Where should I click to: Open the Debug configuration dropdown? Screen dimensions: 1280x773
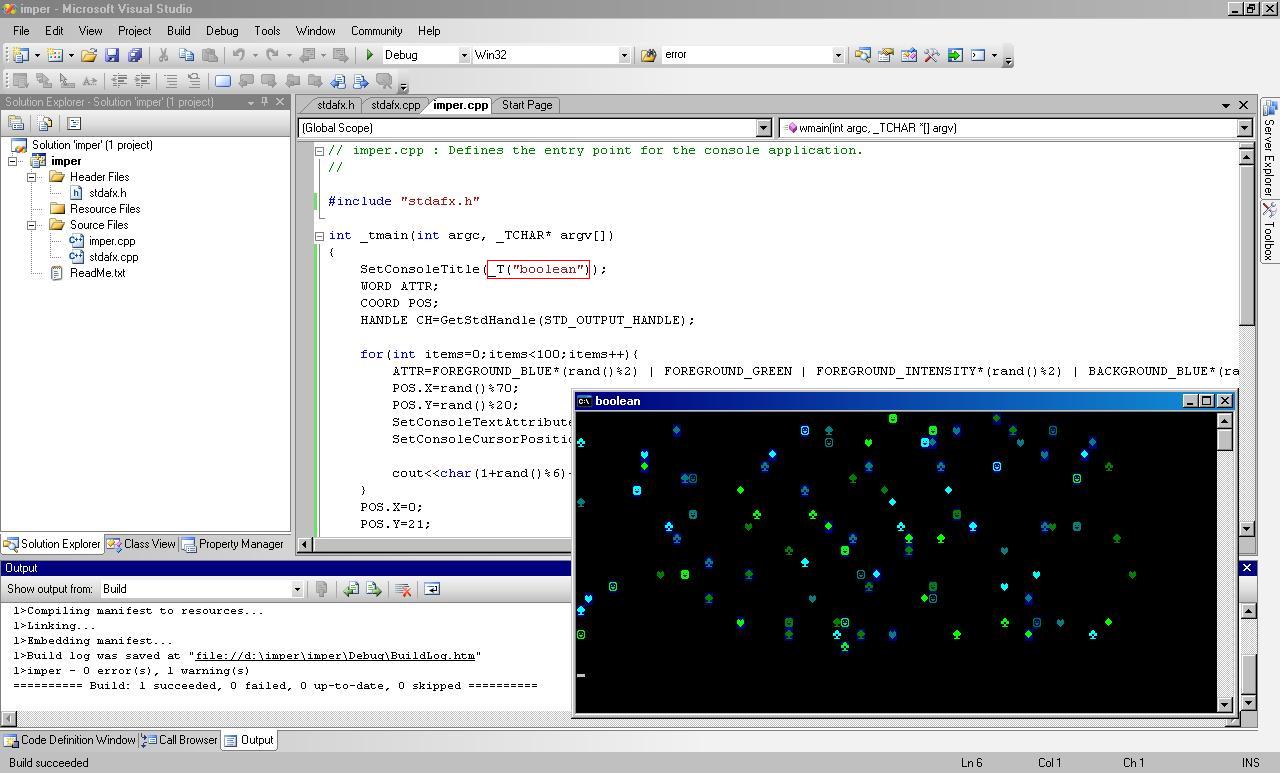pyautogui.click(x=463, y=55)
